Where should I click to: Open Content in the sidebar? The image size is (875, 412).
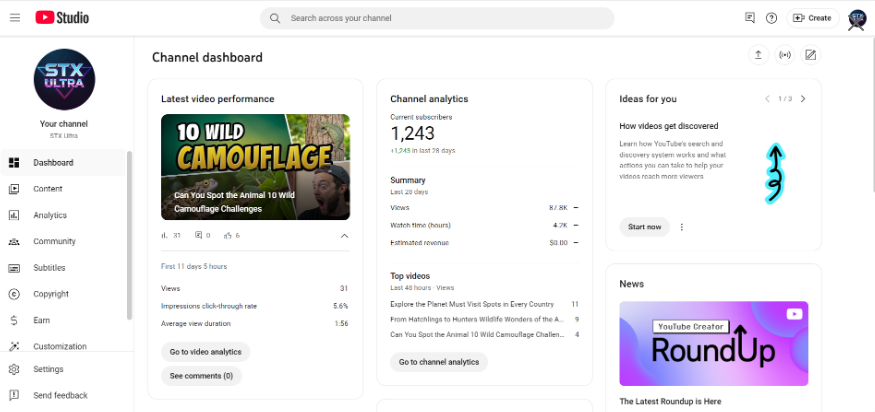point(63,189)
